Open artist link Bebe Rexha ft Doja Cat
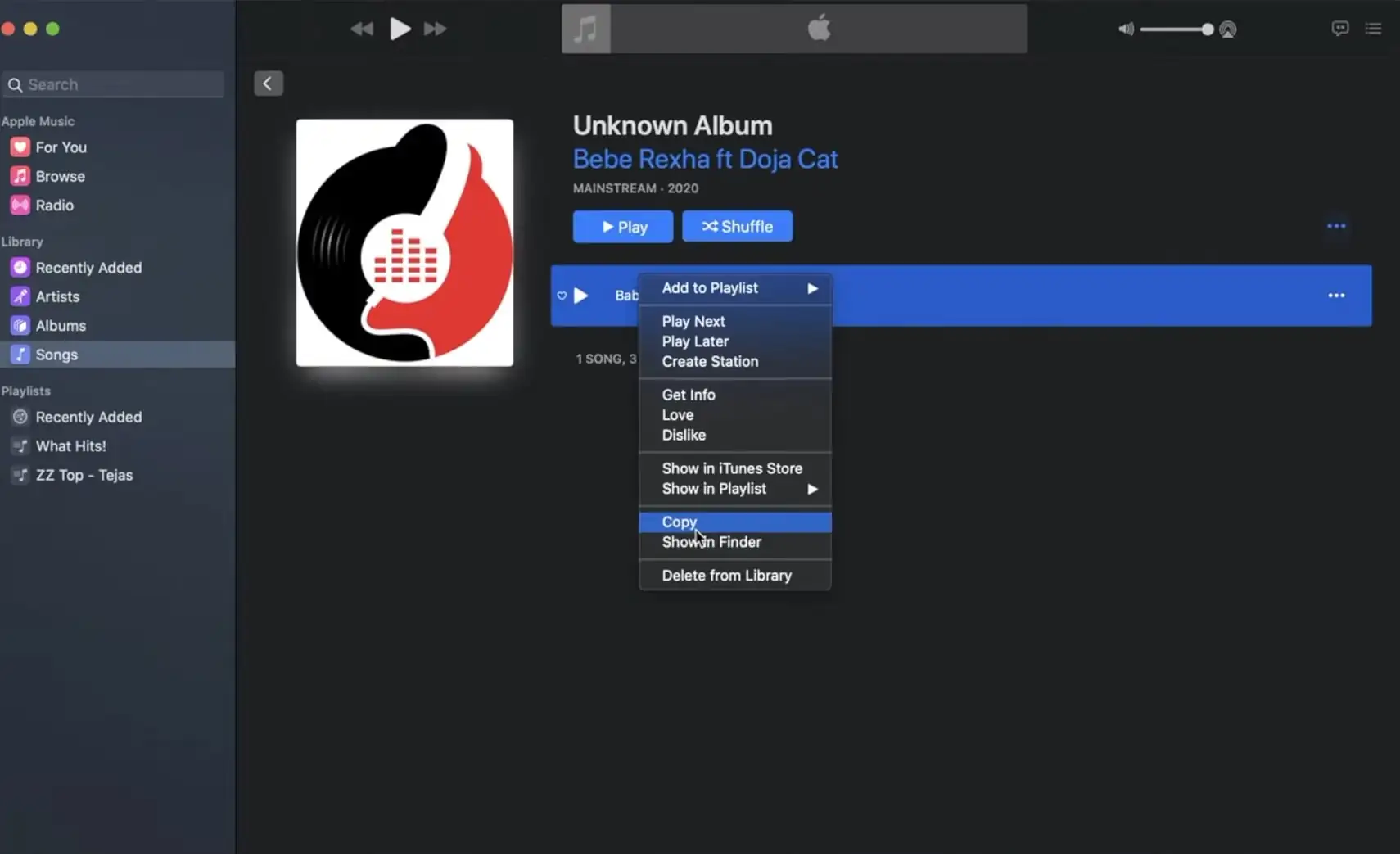Screen dimensions: 1400x854 705,159
